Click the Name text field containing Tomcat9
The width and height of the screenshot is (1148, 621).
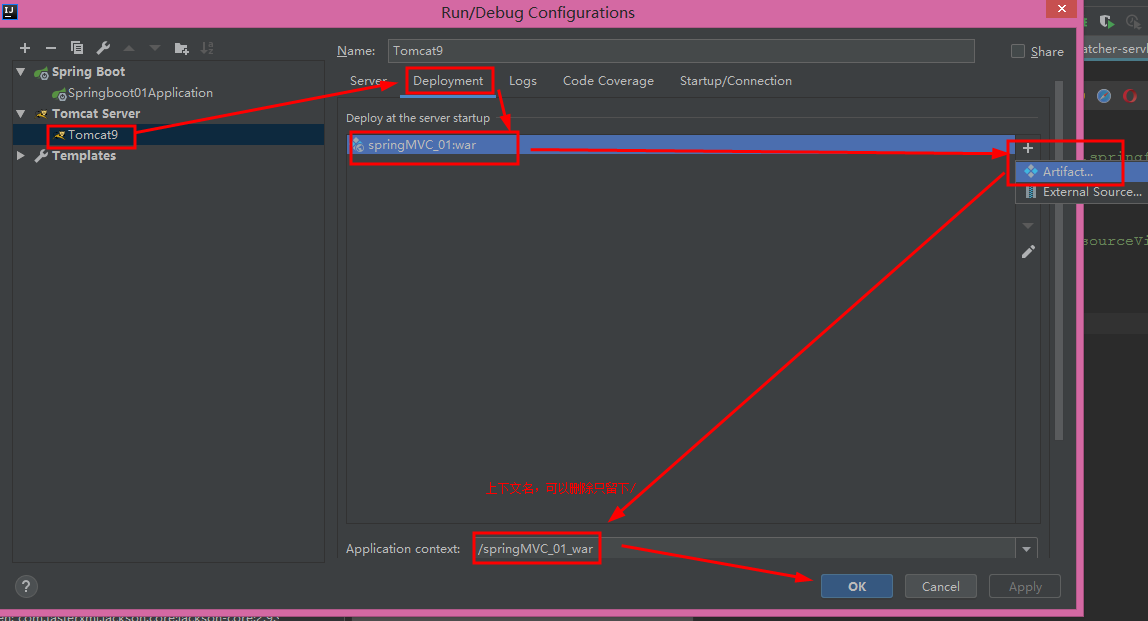pos(680,51)
